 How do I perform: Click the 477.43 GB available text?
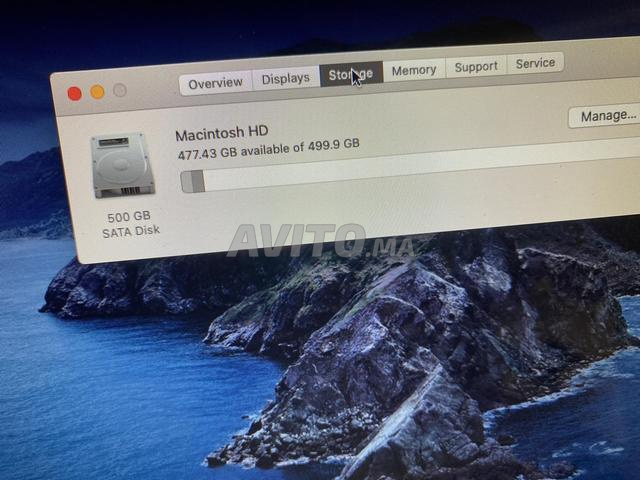point(241,151)
